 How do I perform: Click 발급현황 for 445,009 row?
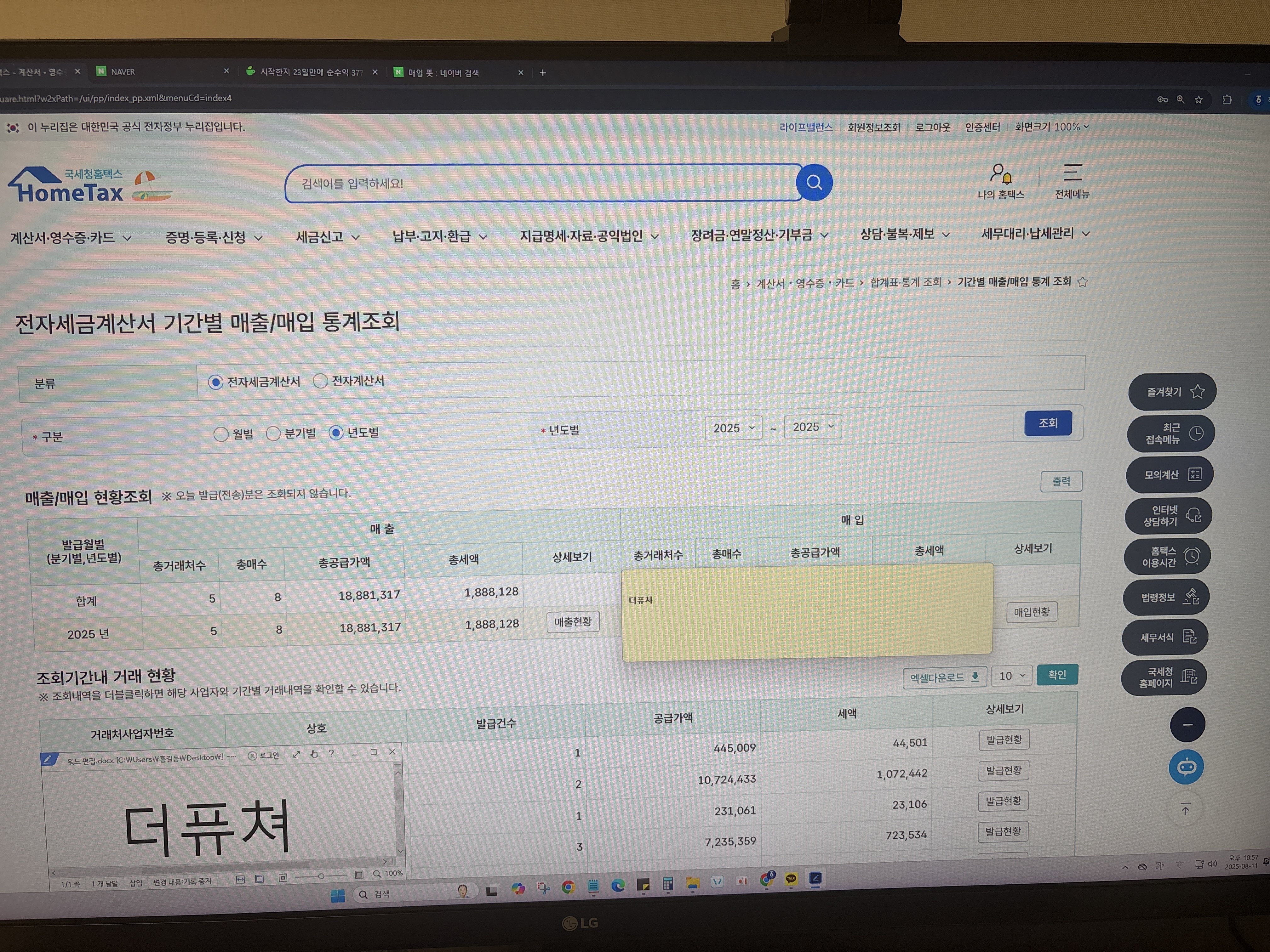tap(1004, 740)
